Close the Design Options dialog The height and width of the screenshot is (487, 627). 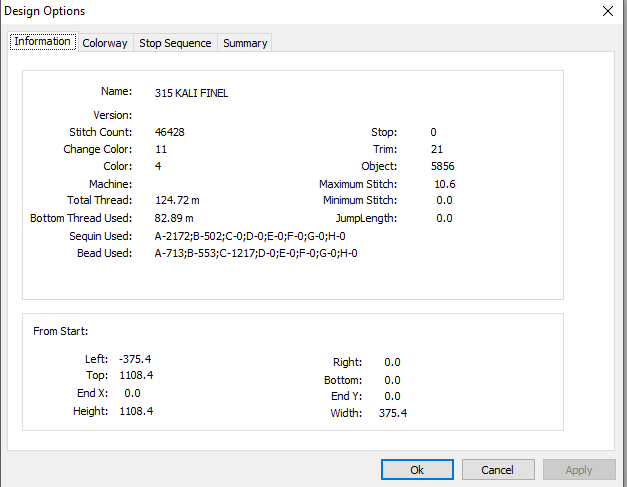point(608,11)
